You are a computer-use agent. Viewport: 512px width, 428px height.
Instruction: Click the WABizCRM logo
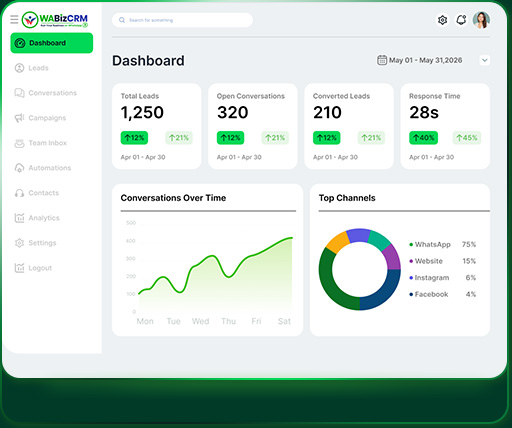tap(55, 20)
